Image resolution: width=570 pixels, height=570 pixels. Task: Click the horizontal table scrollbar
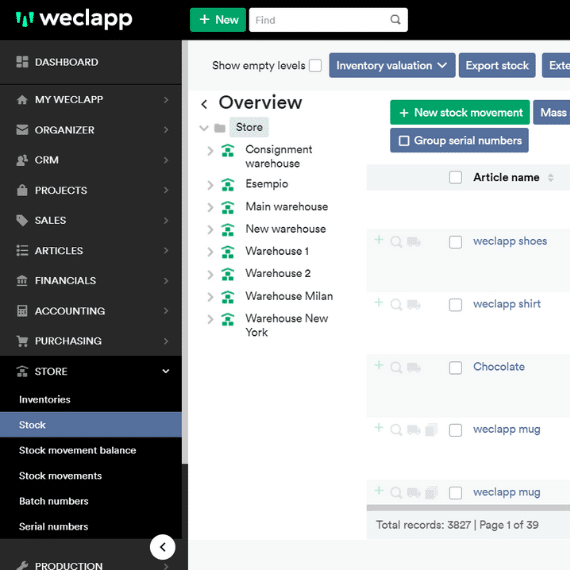tap(468, 508)
